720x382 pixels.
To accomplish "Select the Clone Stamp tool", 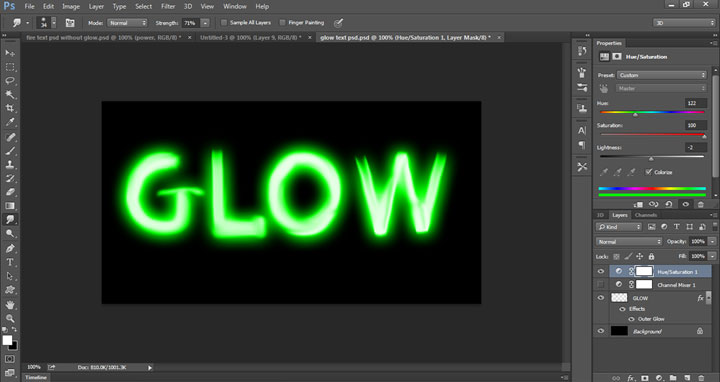I will (x=10, y=164).
